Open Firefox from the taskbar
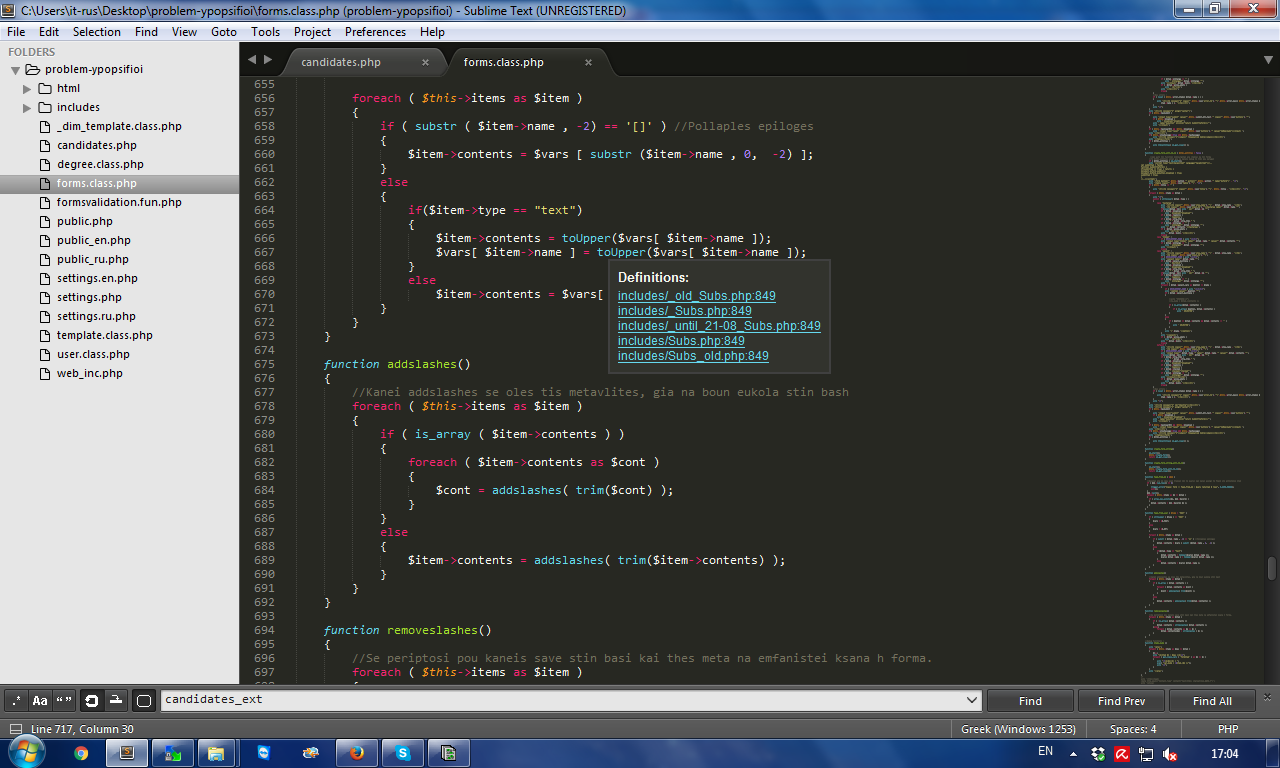Screen dimensions: 1280x768 point(357,753)
